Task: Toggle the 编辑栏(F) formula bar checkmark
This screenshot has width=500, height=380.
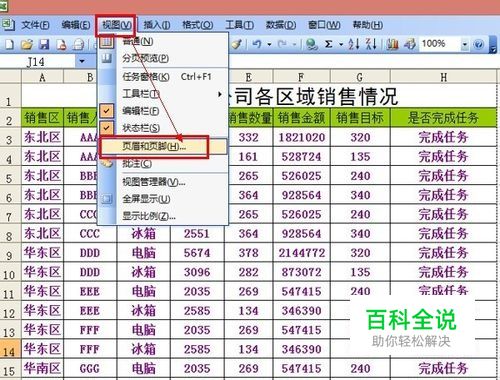Action: (x=106, y=111)
